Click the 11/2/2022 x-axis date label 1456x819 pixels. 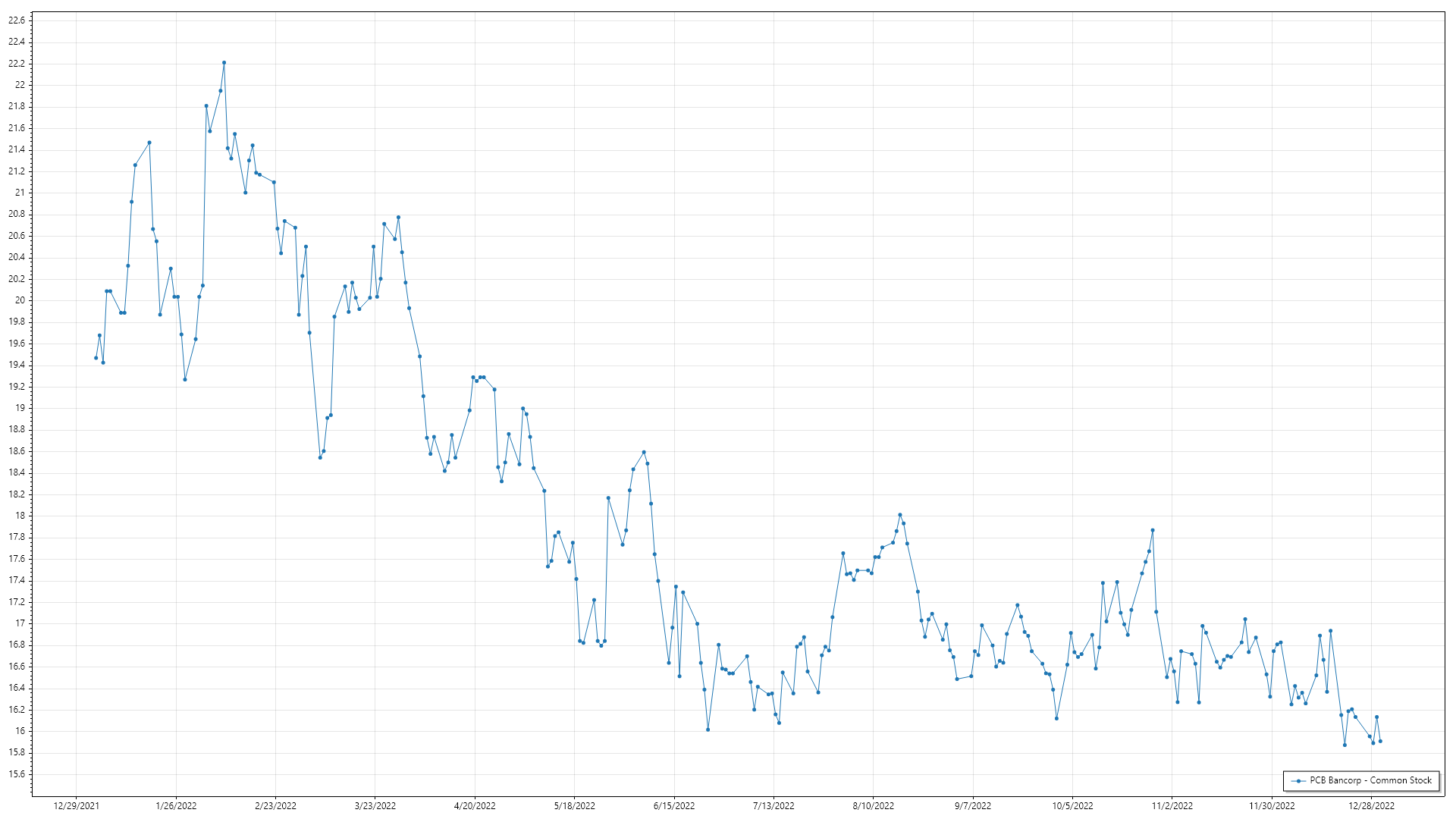coord(1172,806)
